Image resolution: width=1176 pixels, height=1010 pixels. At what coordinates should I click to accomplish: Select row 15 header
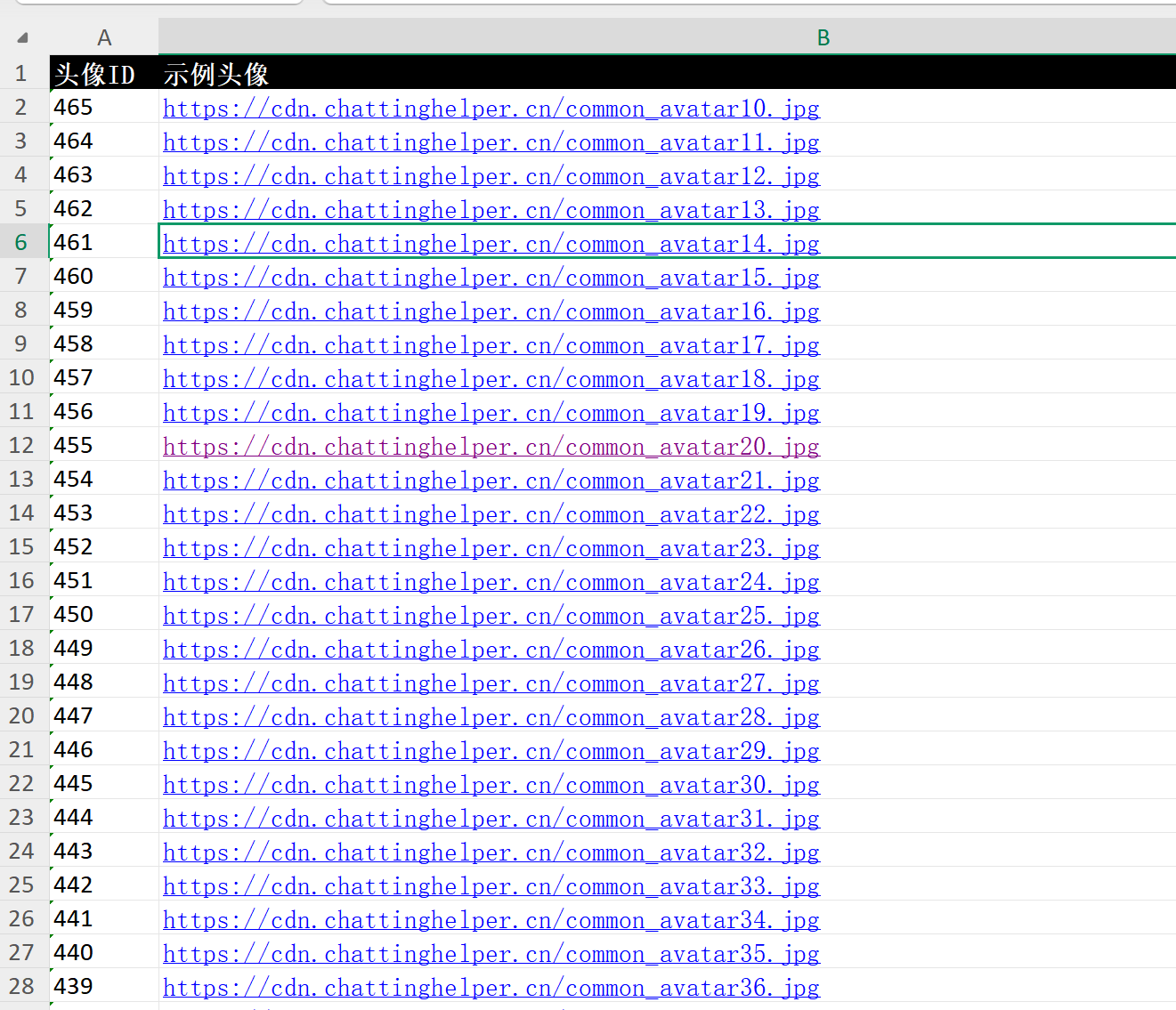pyautogui.click(x=21, y=546)
